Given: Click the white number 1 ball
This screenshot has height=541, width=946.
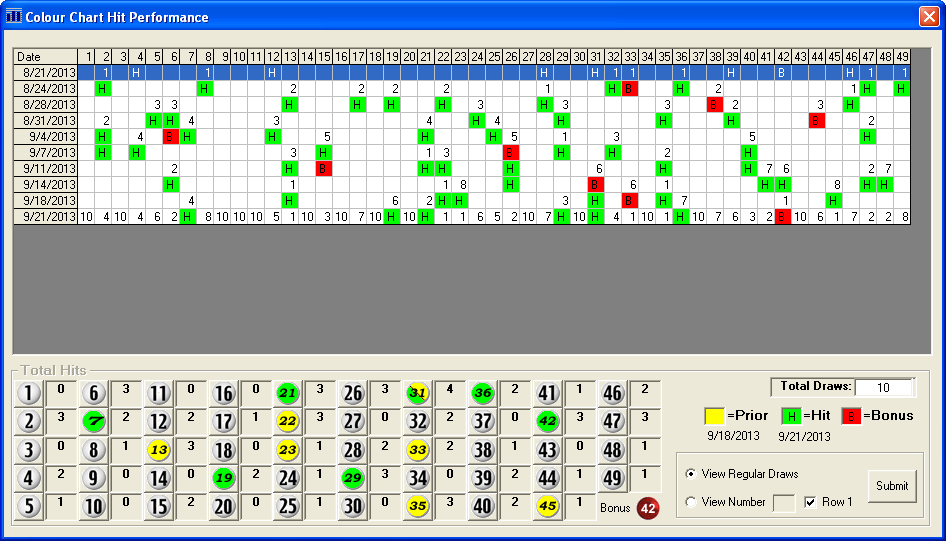Looking at the screenshot, I should coord(29,393).
